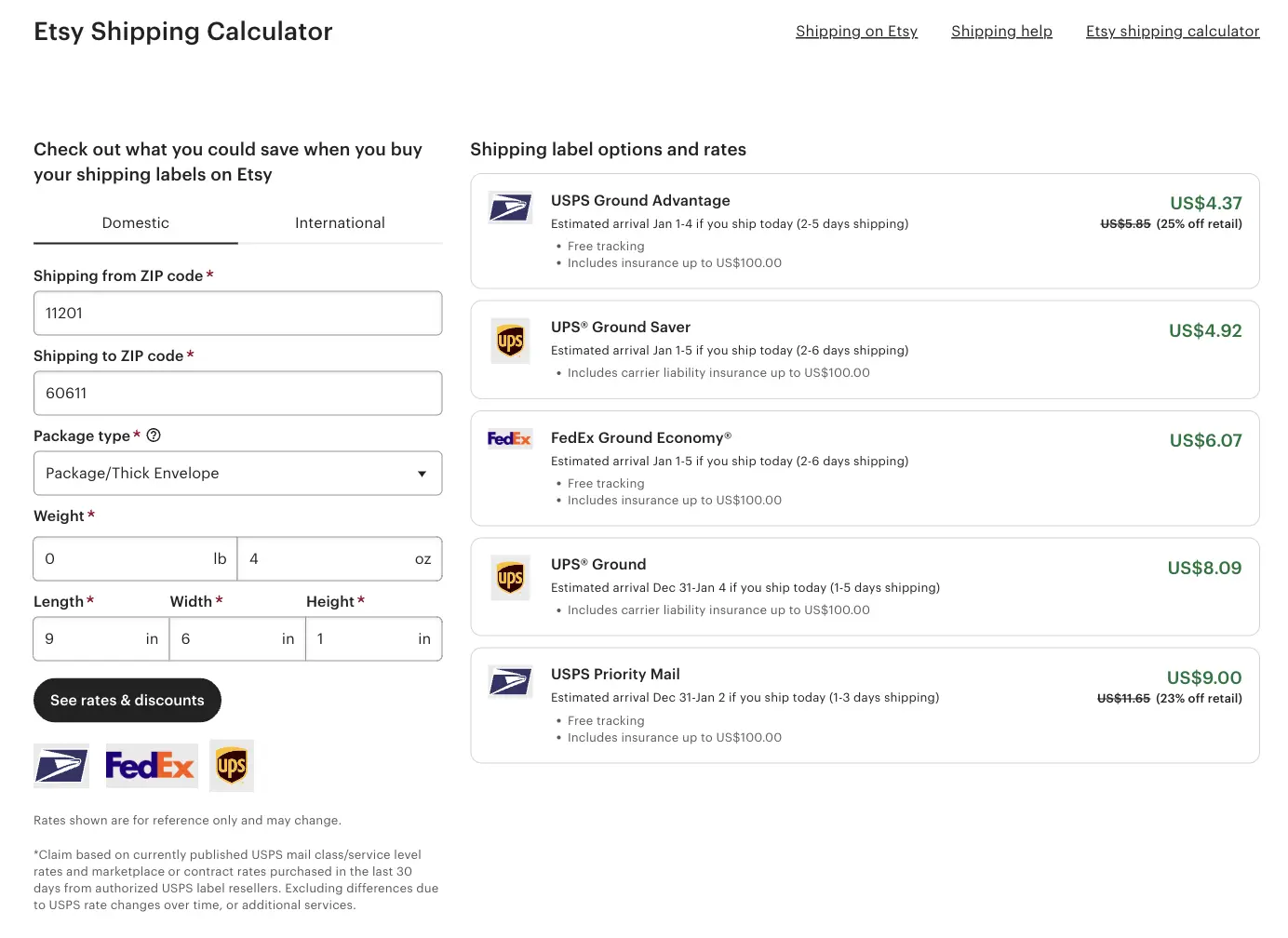Click UPS logo beside Ground Saver option
Viewport: 1288px width, 938px height.
click(x=510, y=341)
